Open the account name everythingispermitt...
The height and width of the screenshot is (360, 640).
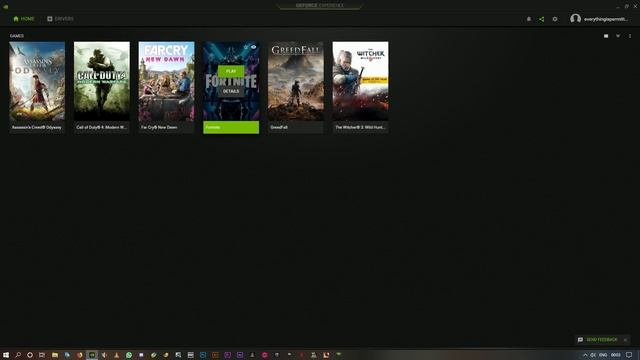(606, 19)
